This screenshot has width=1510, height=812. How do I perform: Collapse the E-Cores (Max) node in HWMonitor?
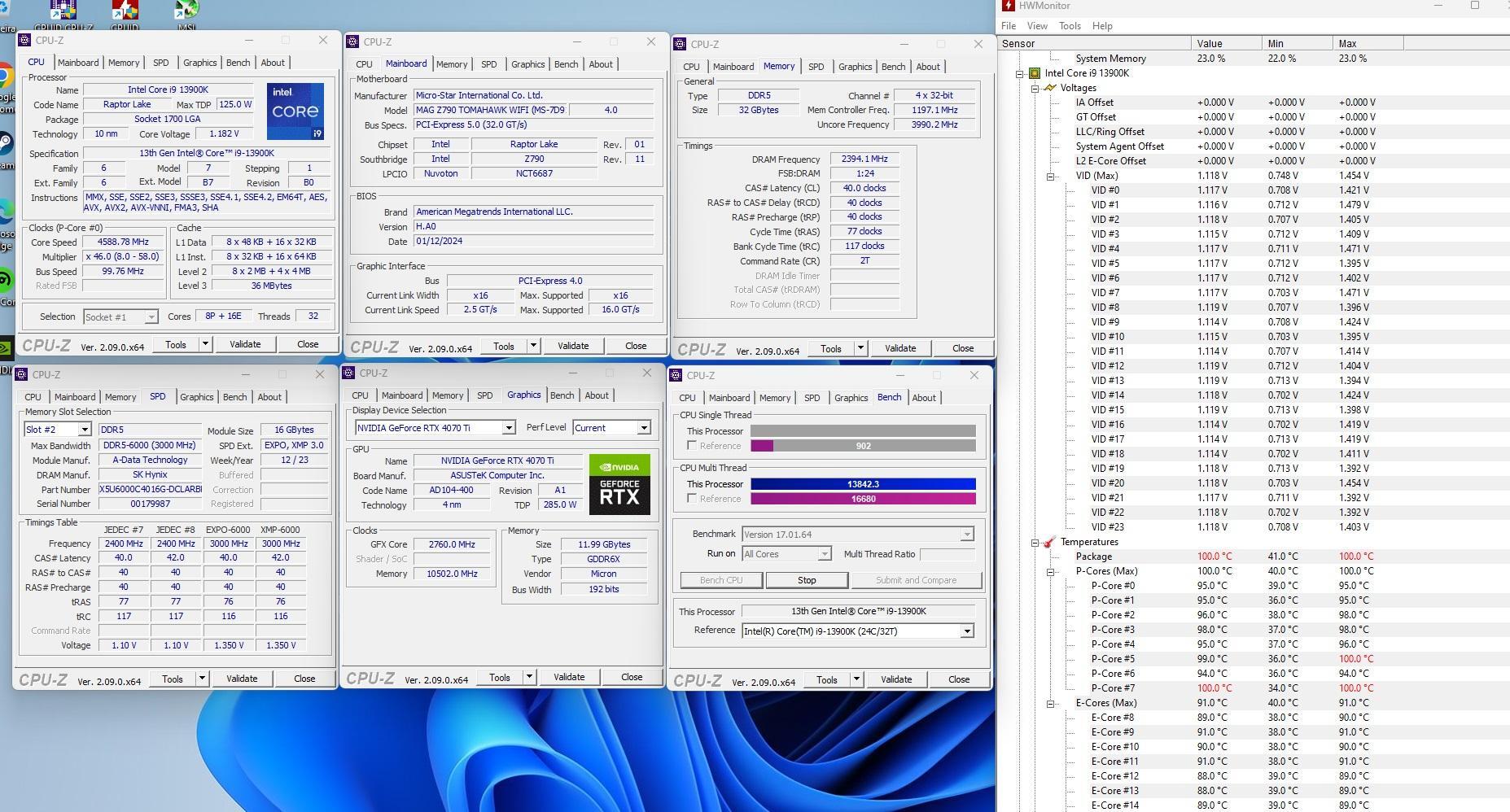[x=1050, y=703]
